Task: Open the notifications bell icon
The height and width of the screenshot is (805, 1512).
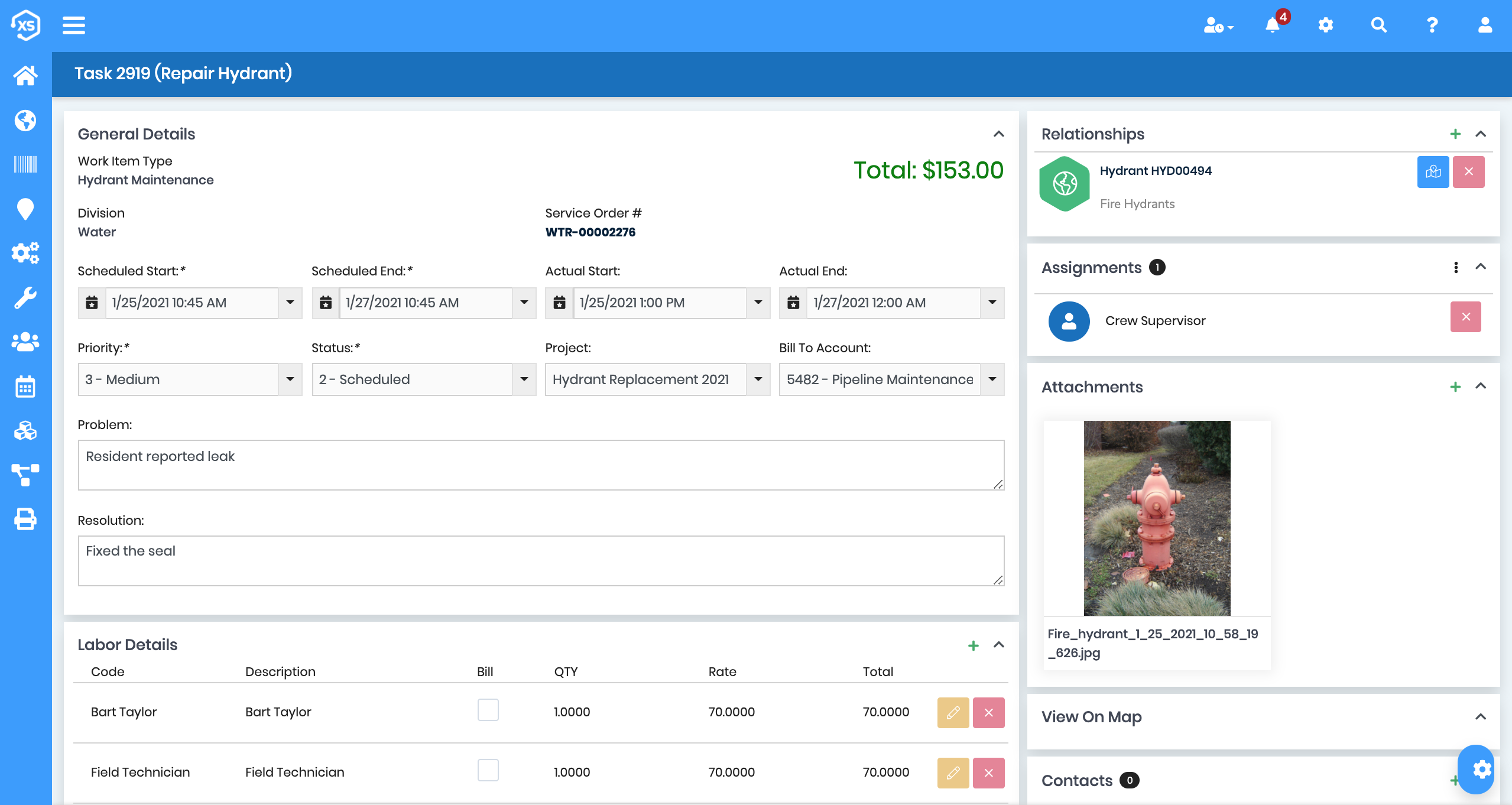Action: pyautogui.click(x=1273, y=25)
